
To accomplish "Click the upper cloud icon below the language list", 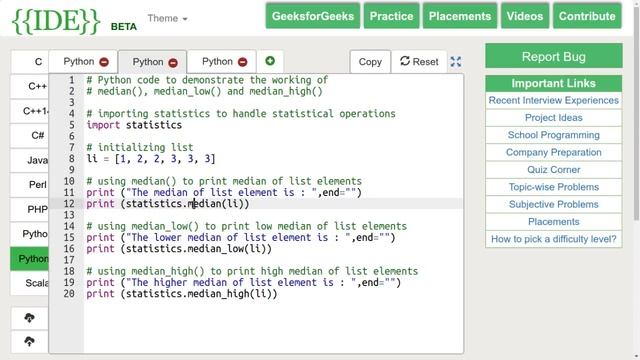I will [29, 318].
